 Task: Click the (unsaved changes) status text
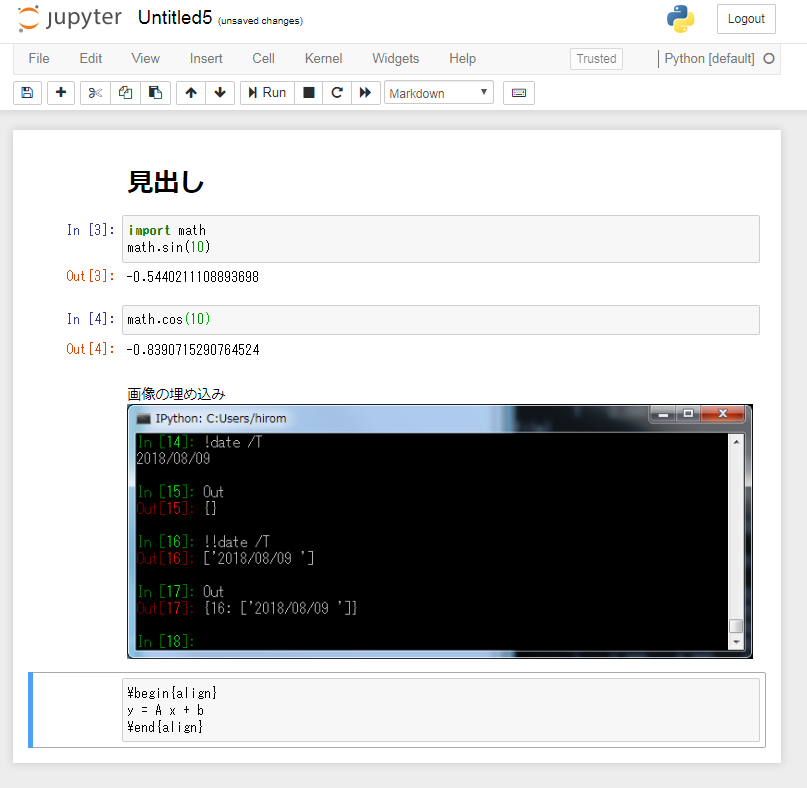[260, 21]
